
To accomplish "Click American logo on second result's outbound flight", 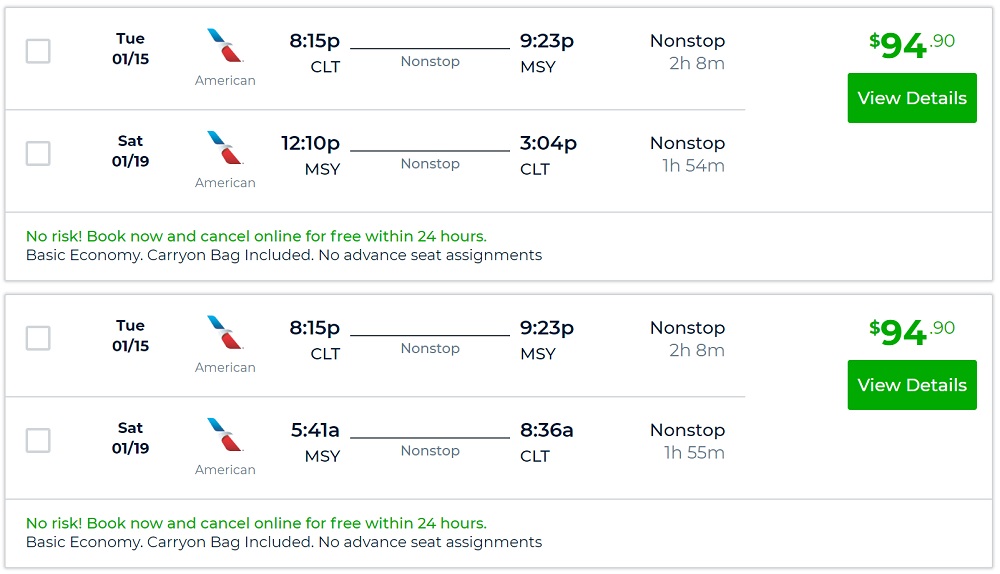I will [225, 333].
